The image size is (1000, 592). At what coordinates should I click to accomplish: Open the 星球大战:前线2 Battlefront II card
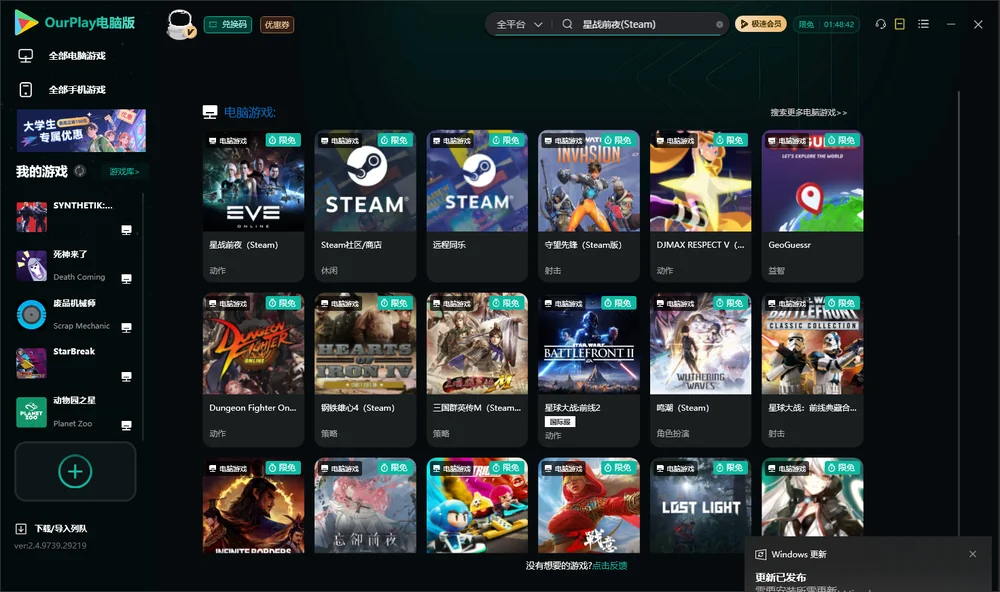[589, 369]
